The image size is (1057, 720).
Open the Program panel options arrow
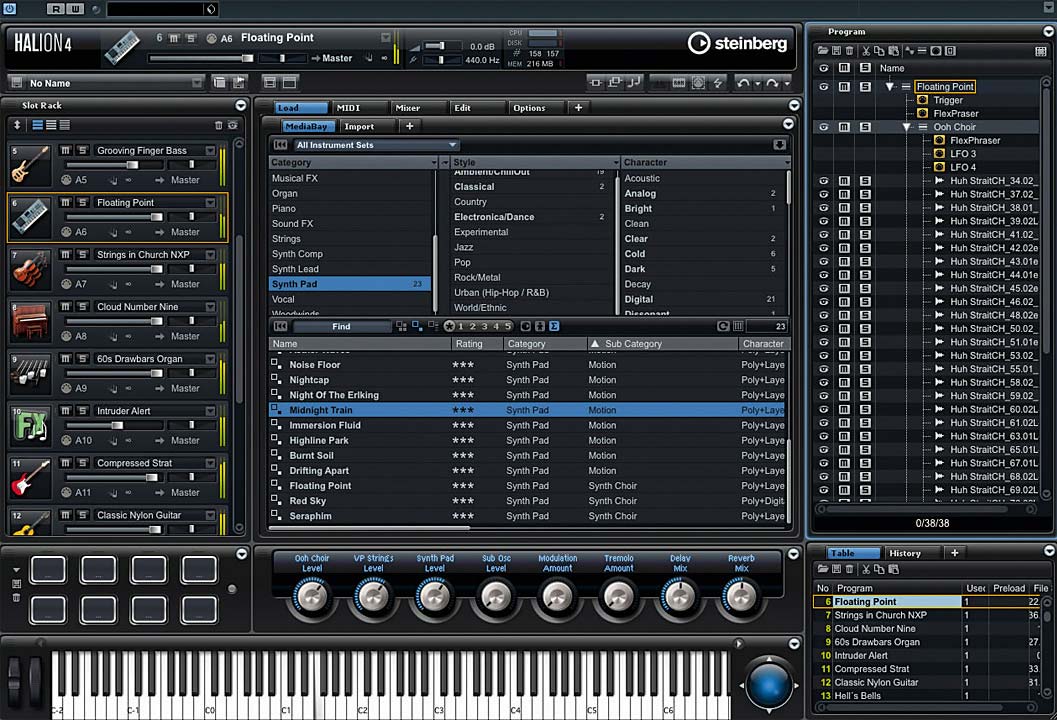coord(1048,31)
